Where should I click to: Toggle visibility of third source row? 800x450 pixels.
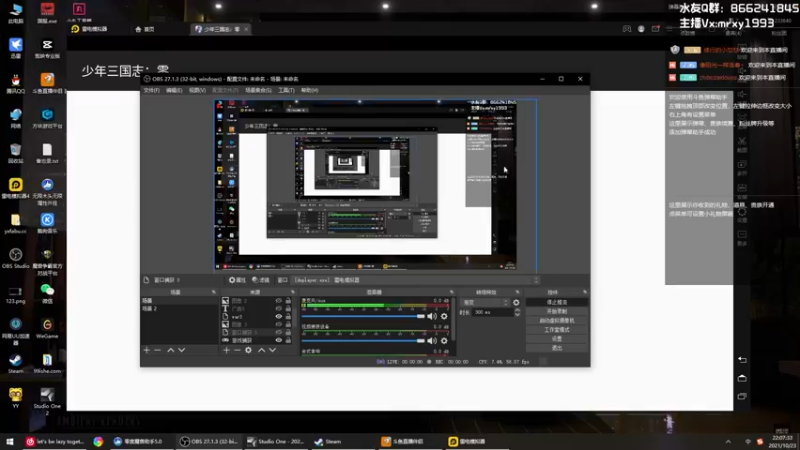[279, 316]
